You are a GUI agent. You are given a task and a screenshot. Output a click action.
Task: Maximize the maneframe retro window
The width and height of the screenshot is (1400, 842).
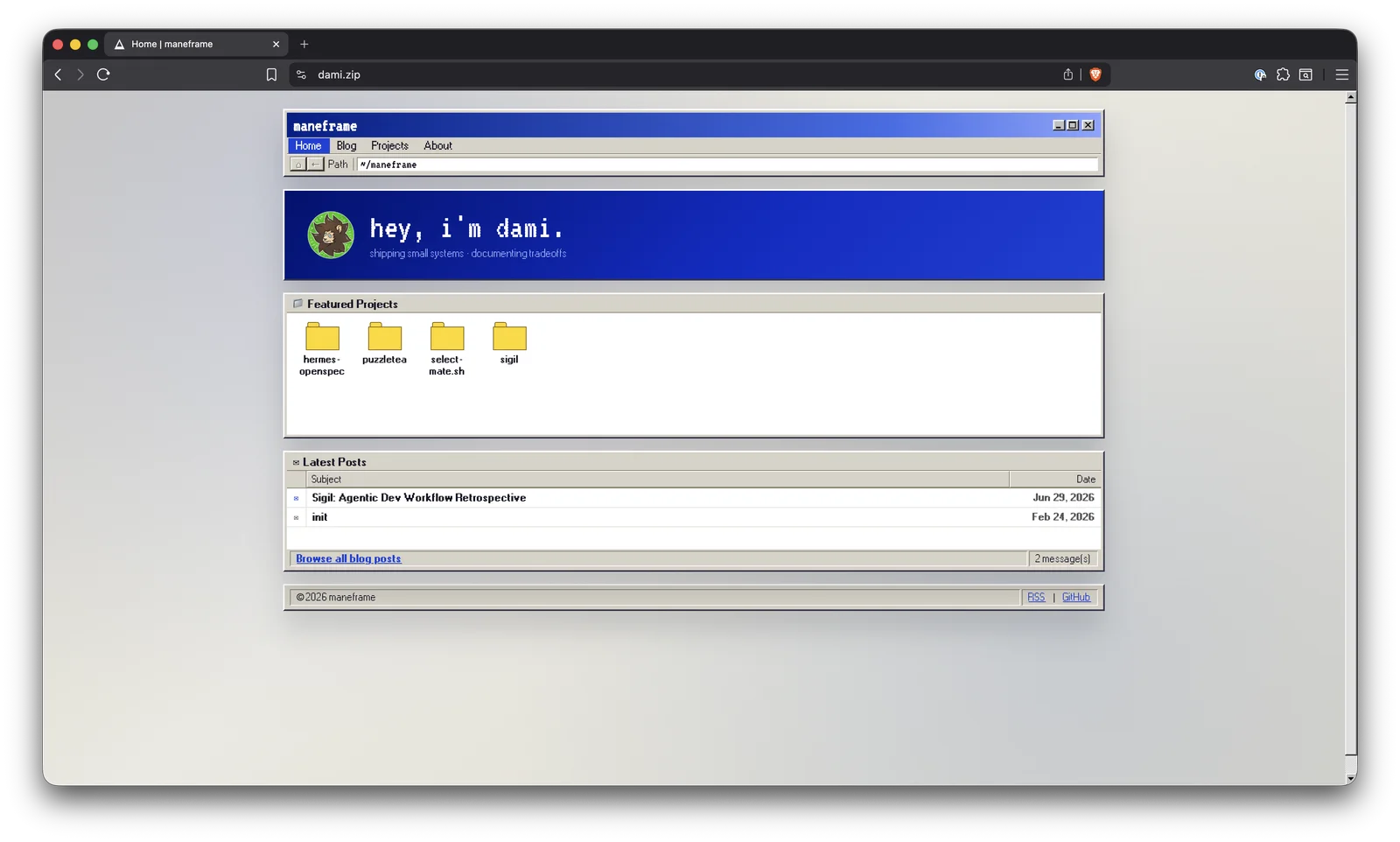pos(1073,125)
